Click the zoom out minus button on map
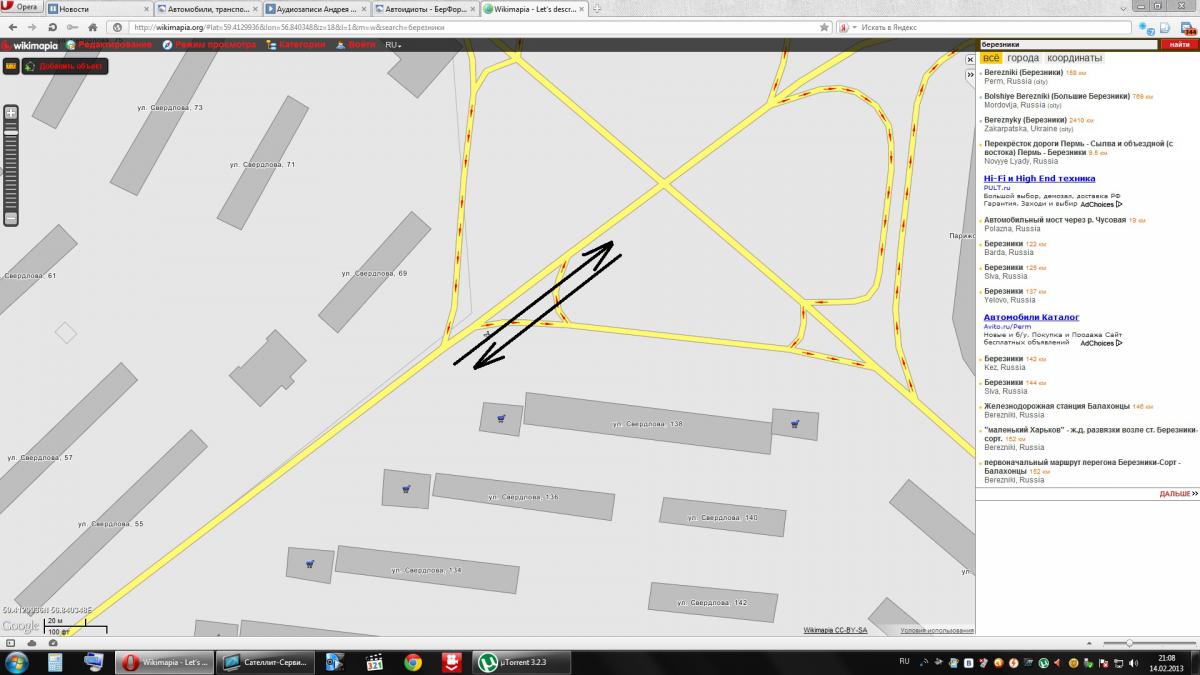The image size is (1200, 675). coord(11,218)
